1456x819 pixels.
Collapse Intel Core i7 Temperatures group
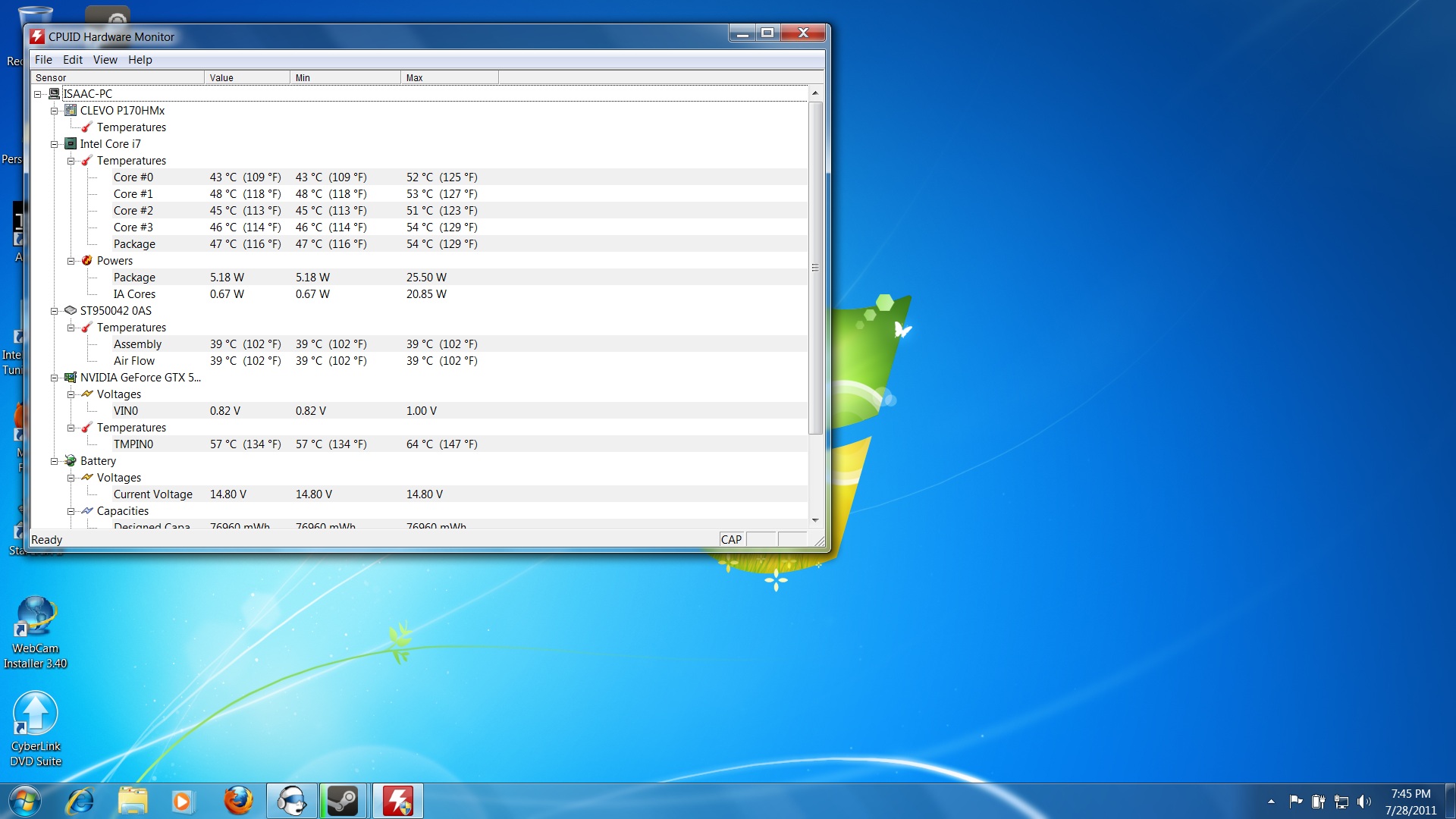pyautogui.click(x=71, y=161)
